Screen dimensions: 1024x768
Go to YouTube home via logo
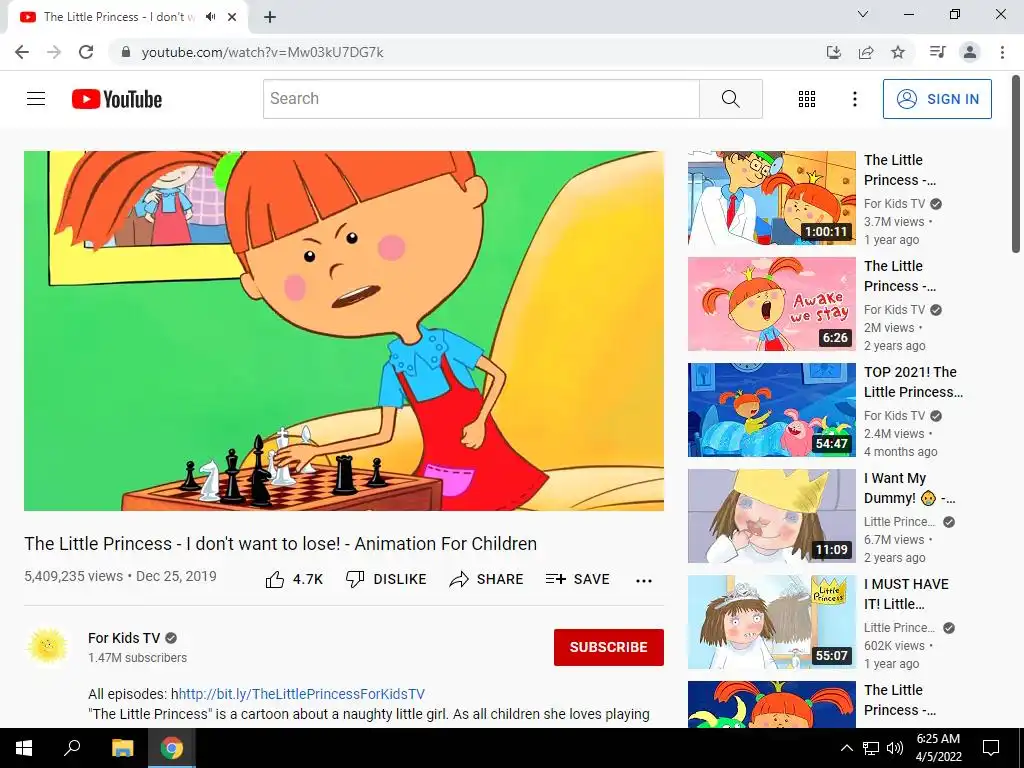(x=117, y=99)
